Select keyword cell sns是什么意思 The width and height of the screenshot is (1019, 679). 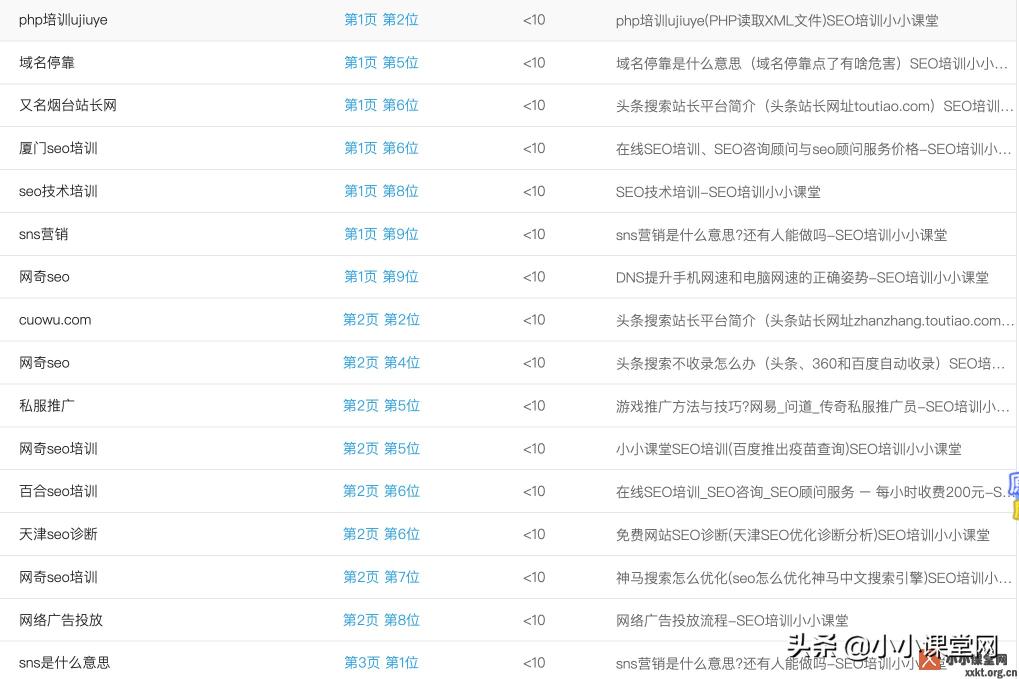64,663
